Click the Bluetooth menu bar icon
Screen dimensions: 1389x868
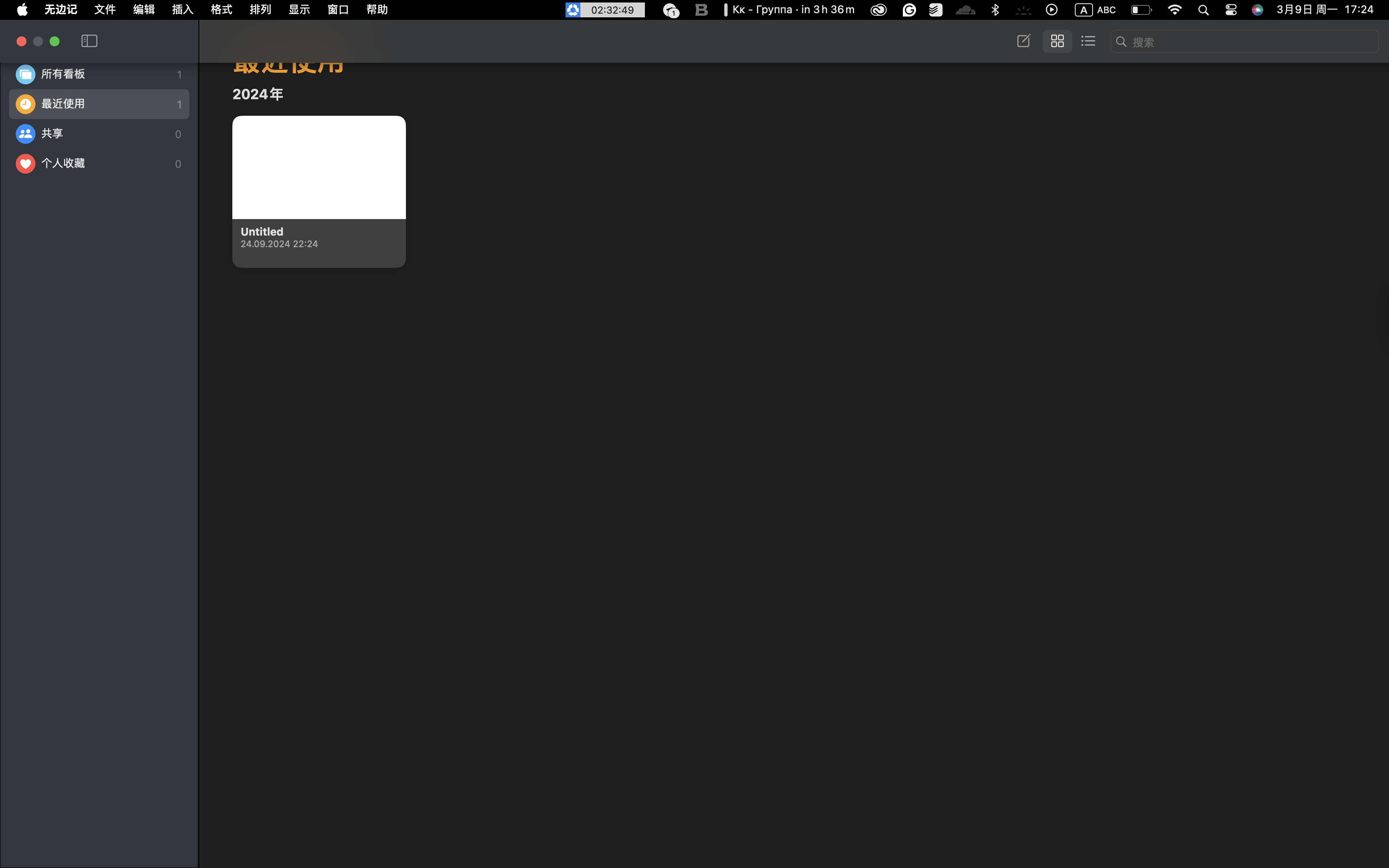(x=995, y=10)
